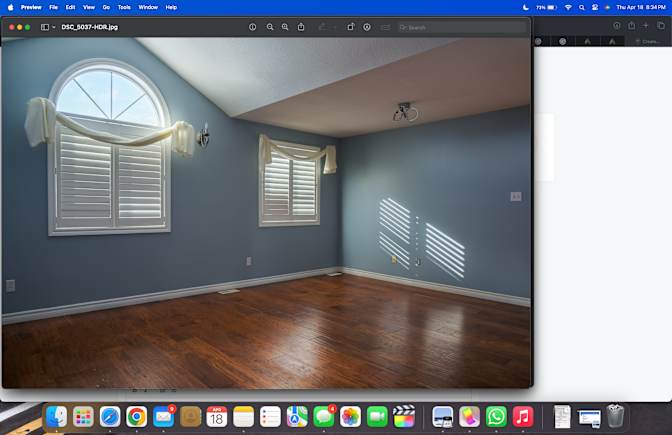The height and width of the screenshot is (435, 672).
Task: Open the Preview application menu
Action: coord(31,7)
